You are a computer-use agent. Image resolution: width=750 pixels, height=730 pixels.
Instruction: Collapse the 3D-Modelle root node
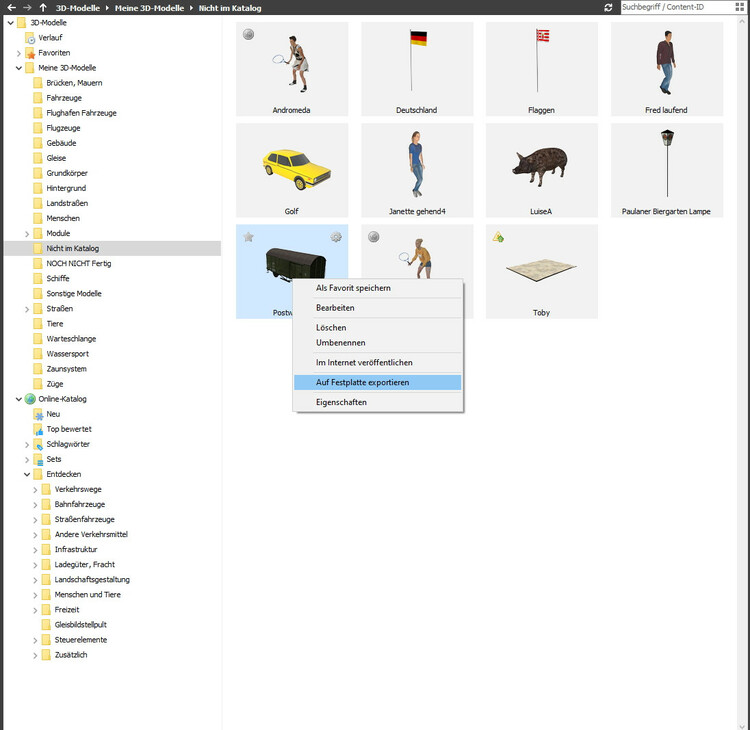coord(11,23)
